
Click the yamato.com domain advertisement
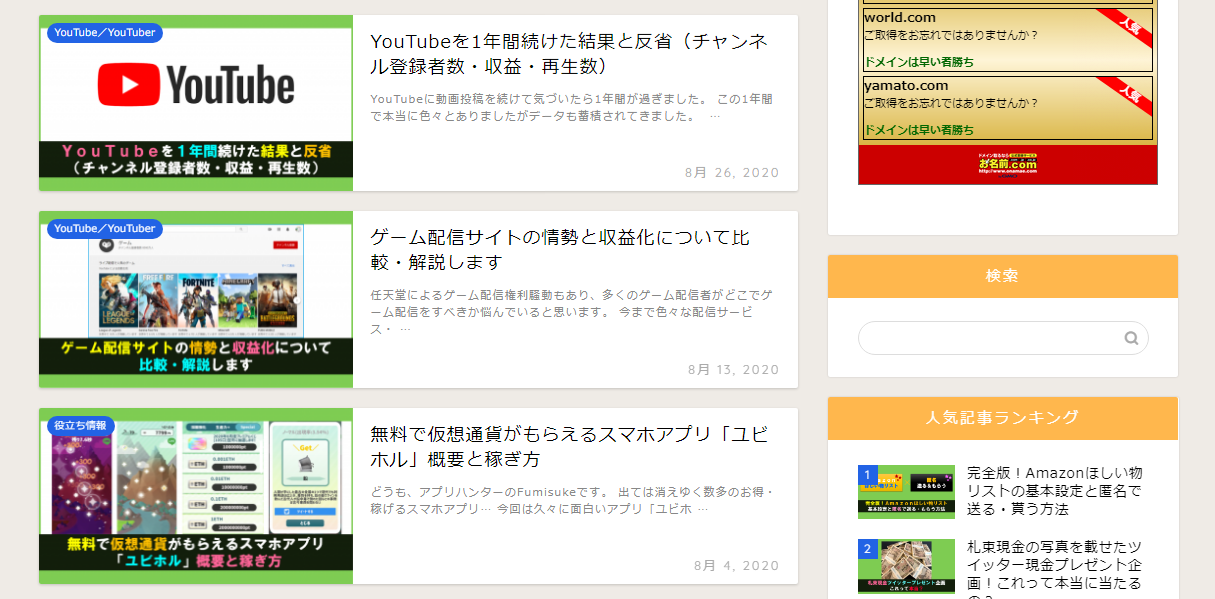point(1007,107)
